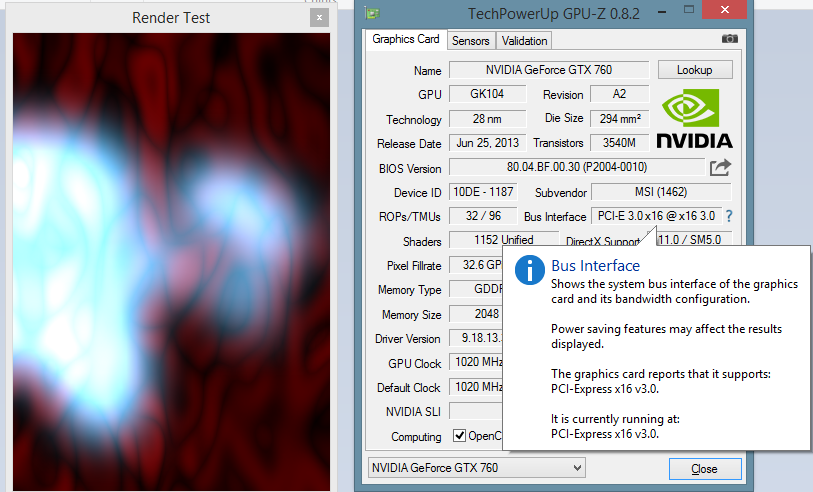This screenshot has width=813, height=492.
Task: Click the TechPowerUp GPU-Z 0.8.2 title text
Action: (554, 13)
